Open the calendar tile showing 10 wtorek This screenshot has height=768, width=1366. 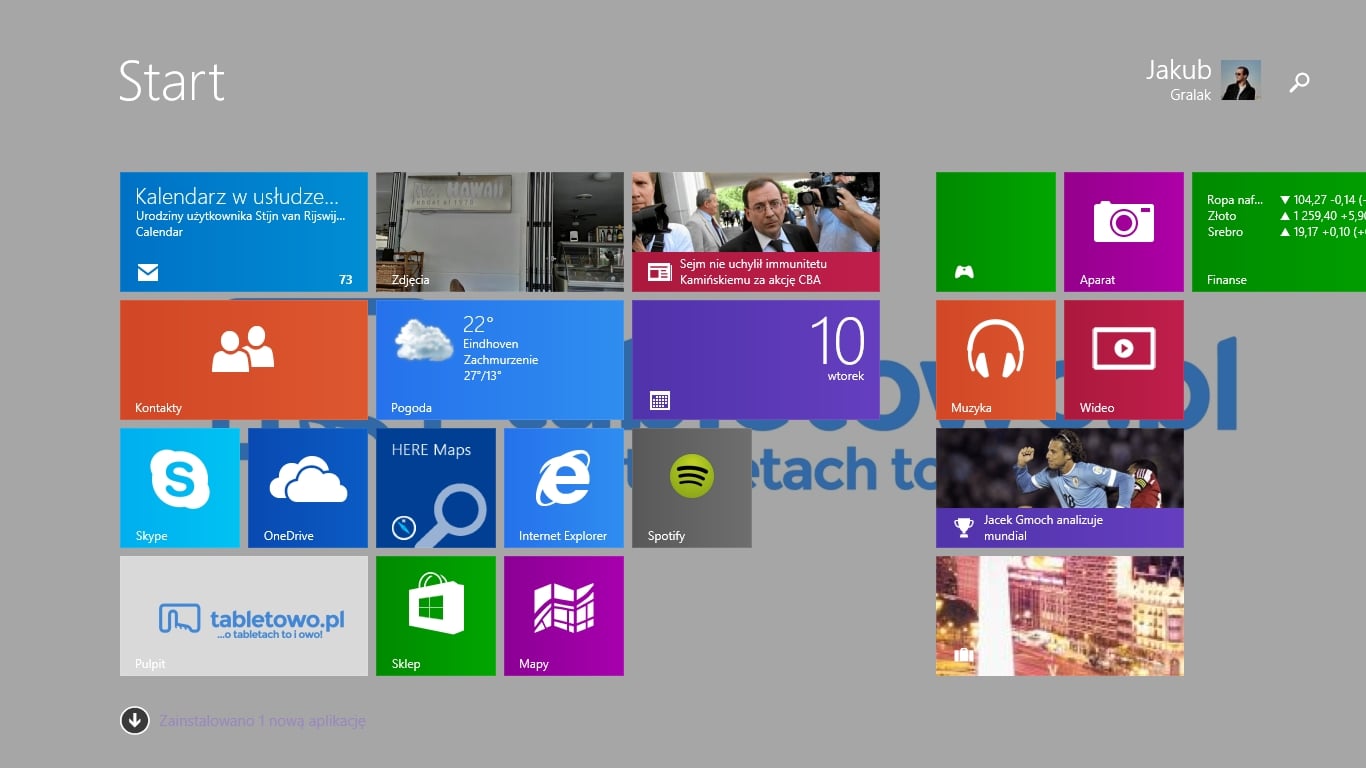coord(756,360)
